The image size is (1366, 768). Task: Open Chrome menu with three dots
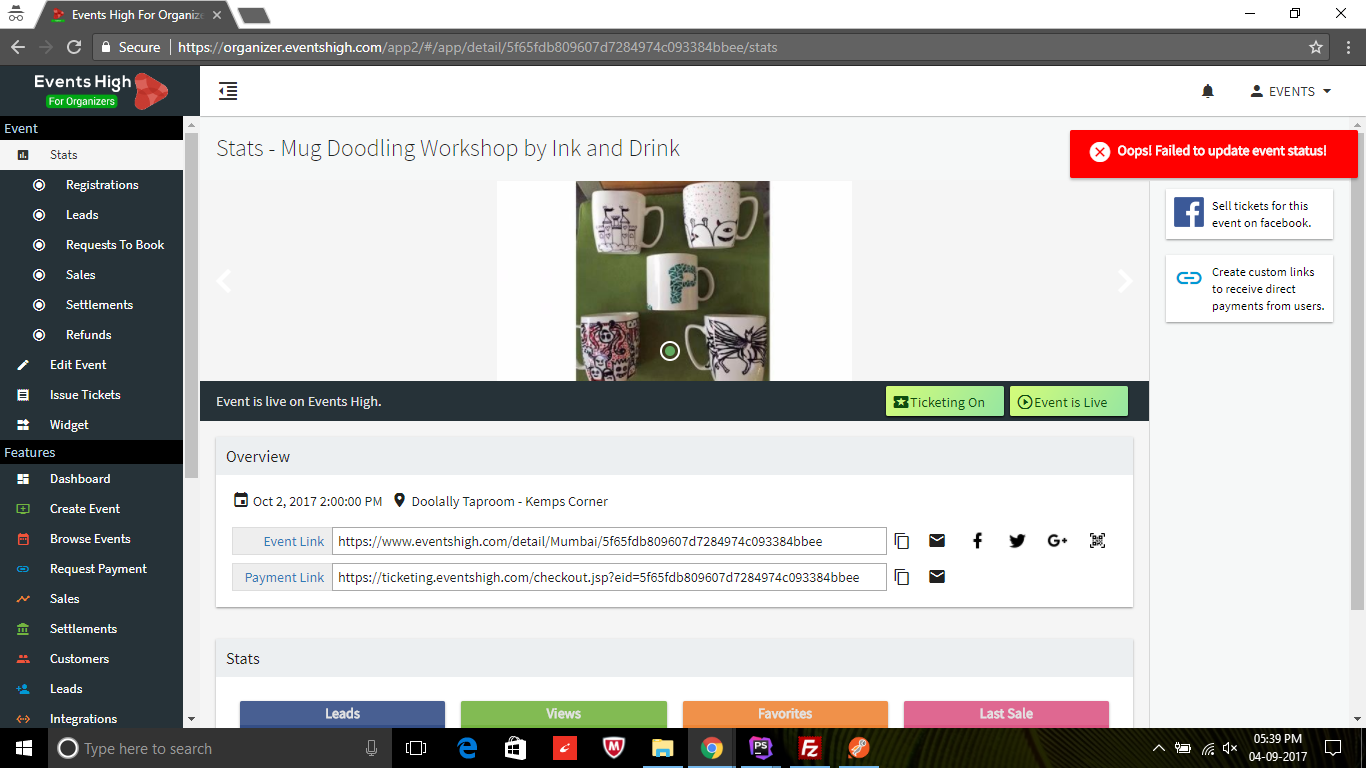[1348, 47]
